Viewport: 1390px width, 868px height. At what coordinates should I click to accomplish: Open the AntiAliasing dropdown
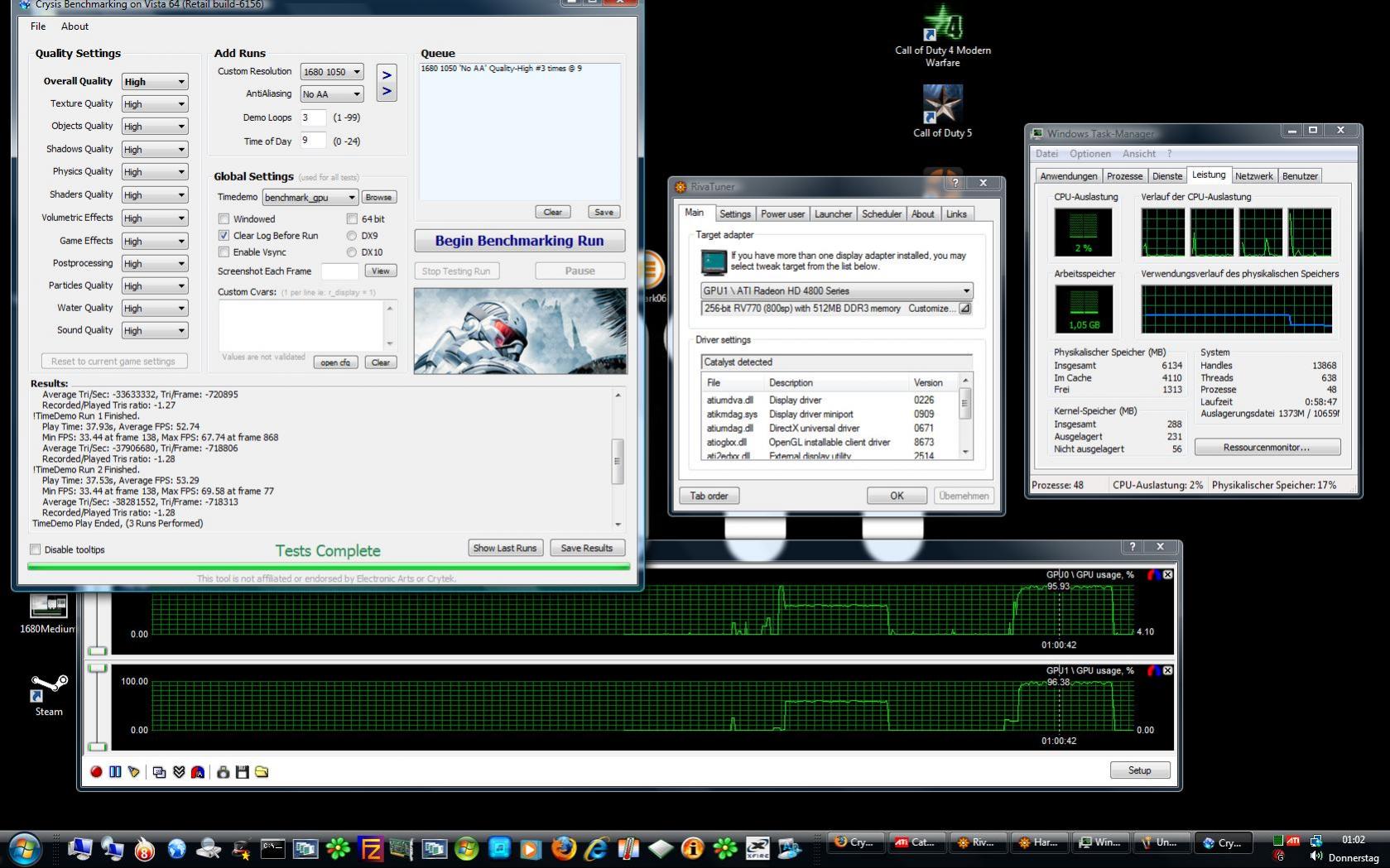(x=332, y=94)
